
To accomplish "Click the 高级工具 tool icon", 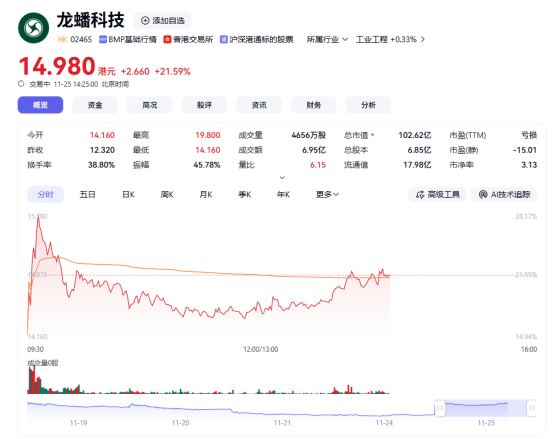I will point(420,195).
